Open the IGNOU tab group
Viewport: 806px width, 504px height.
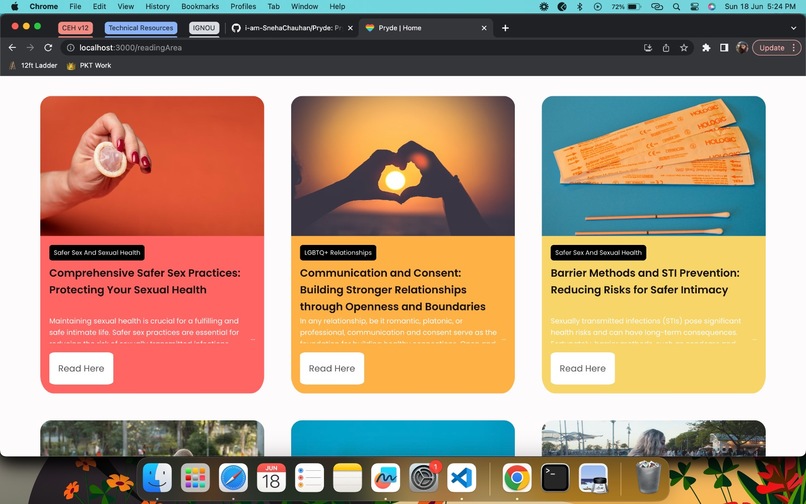click(x=204, y=28)
